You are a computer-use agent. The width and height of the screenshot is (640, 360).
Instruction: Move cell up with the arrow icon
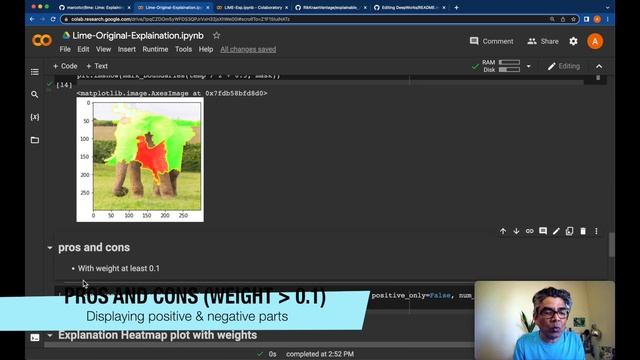click(503, 231)
